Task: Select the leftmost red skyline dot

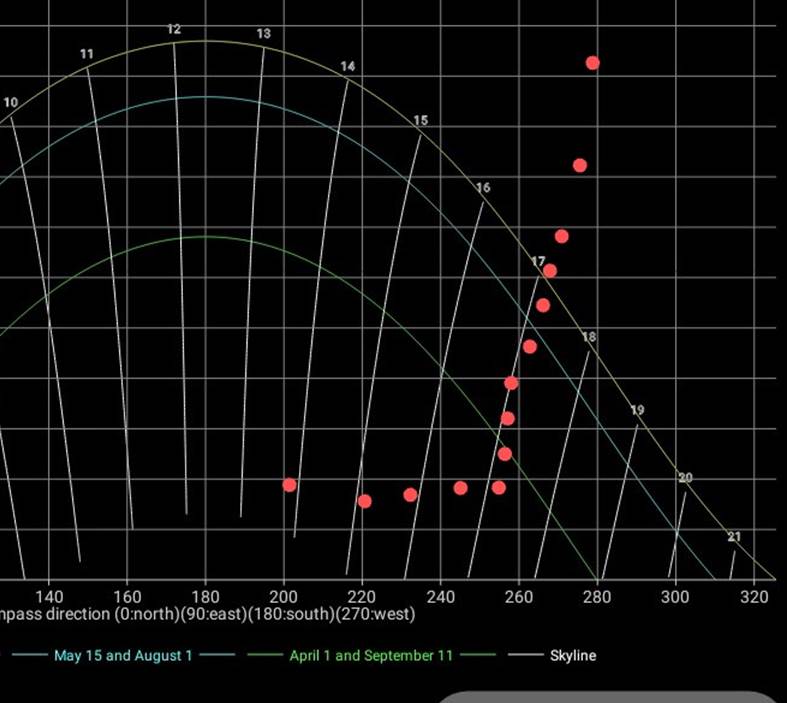Action: (x=289, y=485)
